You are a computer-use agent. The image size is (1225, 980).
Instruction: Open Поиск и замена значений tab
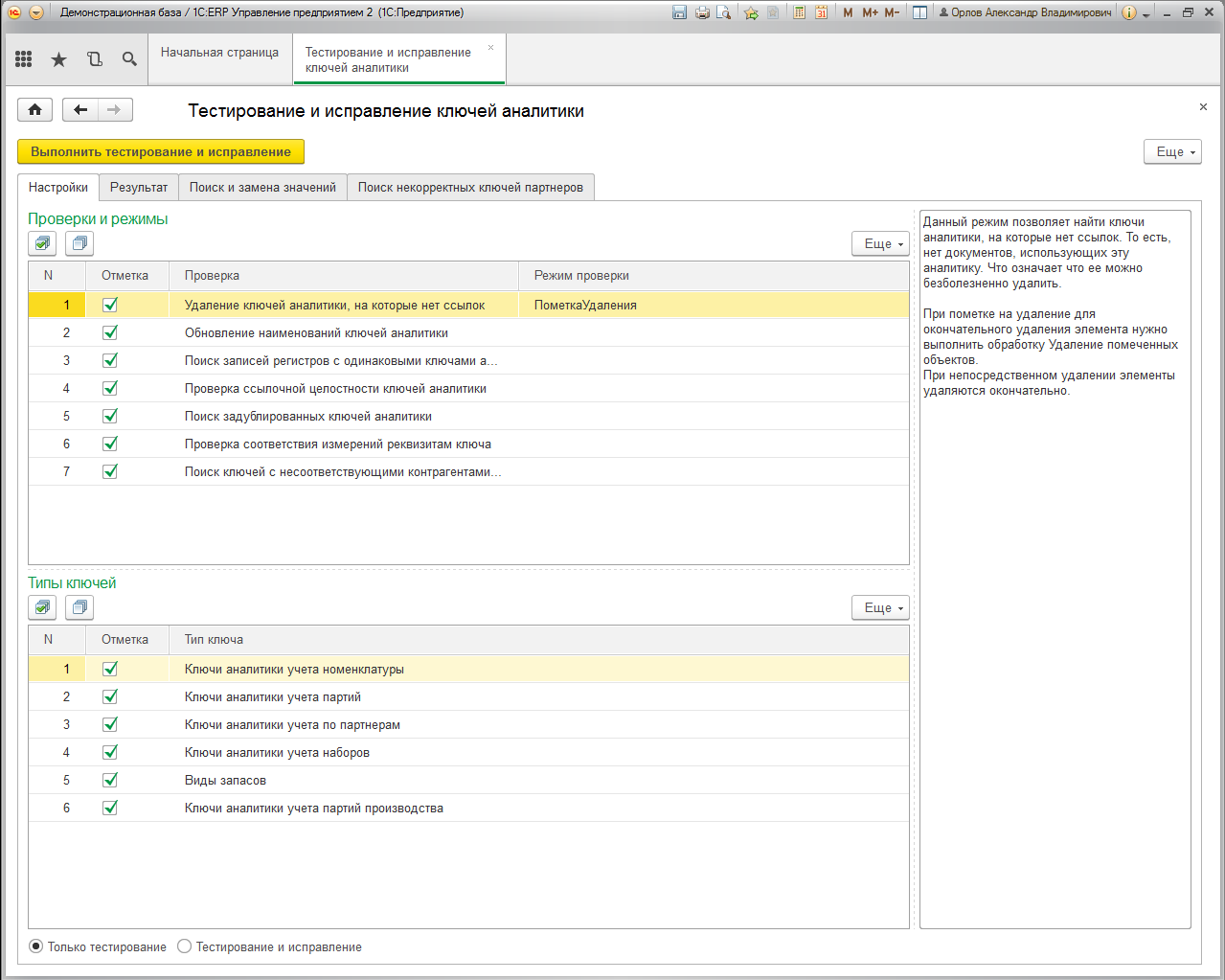[262, 187]
